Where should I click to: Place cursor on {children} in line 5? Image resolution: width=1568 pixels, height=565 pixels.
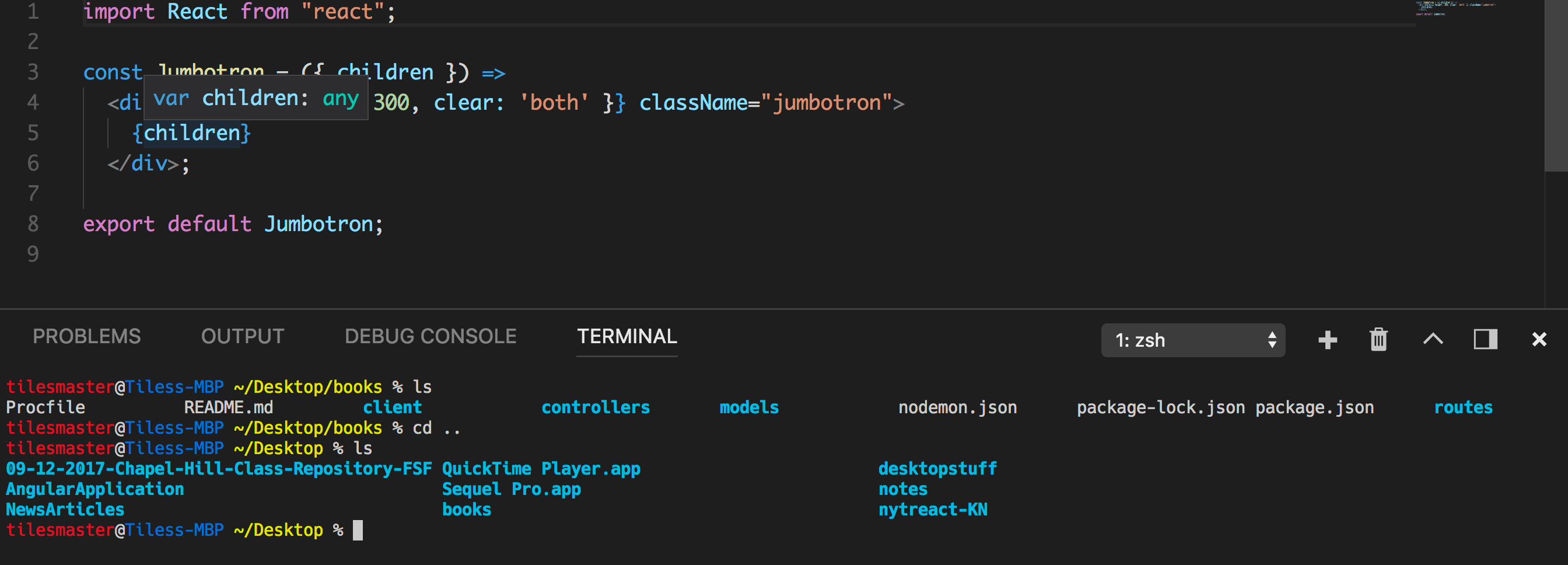click(x=191, y=133)
